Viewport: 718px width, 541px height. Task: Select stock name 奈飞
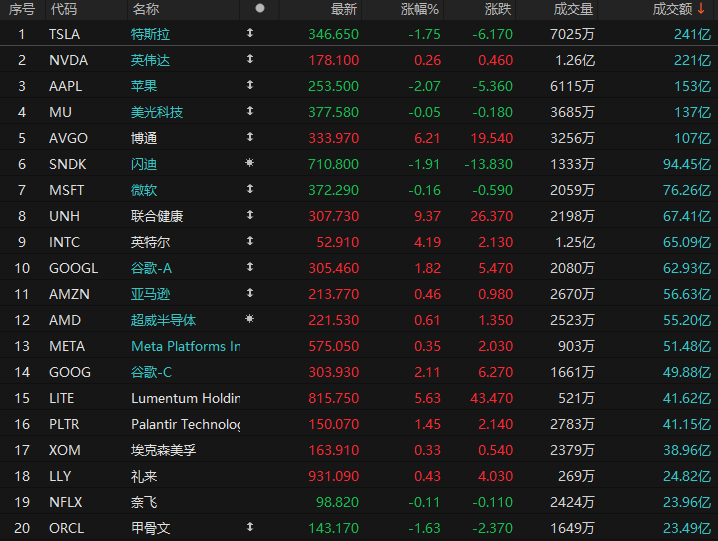144,503
